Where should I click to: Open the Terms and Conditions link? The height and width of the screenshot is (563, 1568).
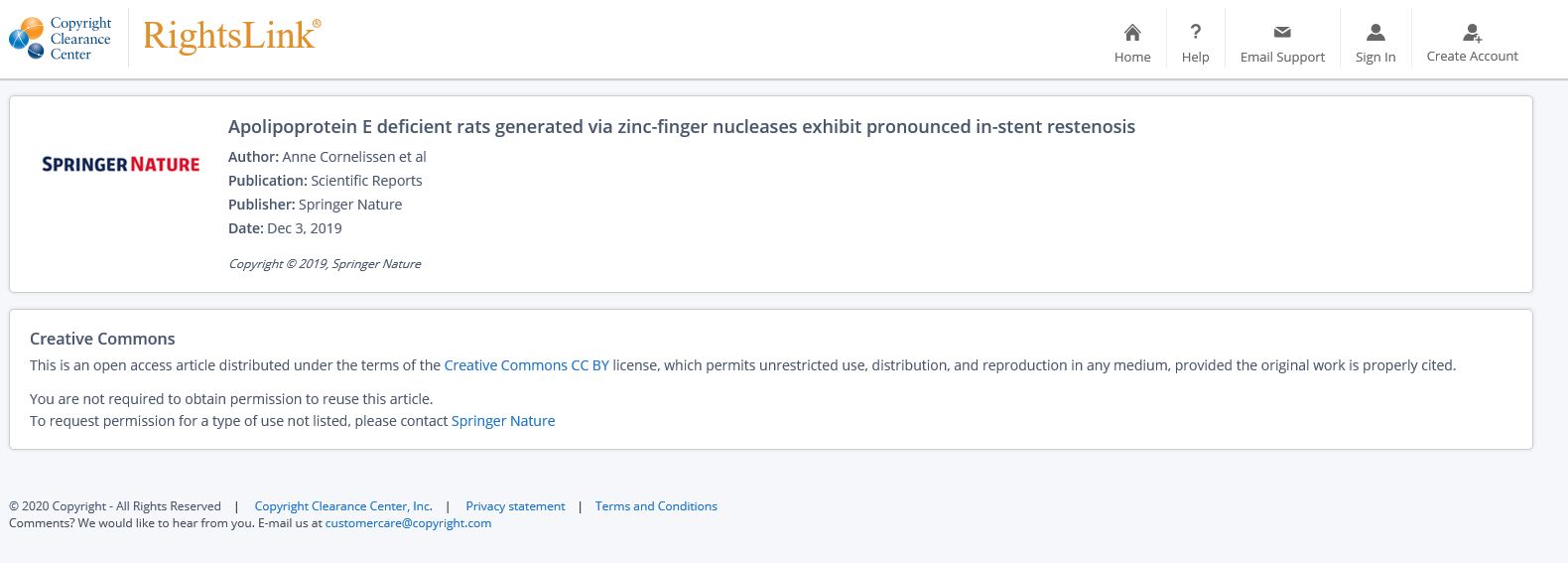(656, 506)
